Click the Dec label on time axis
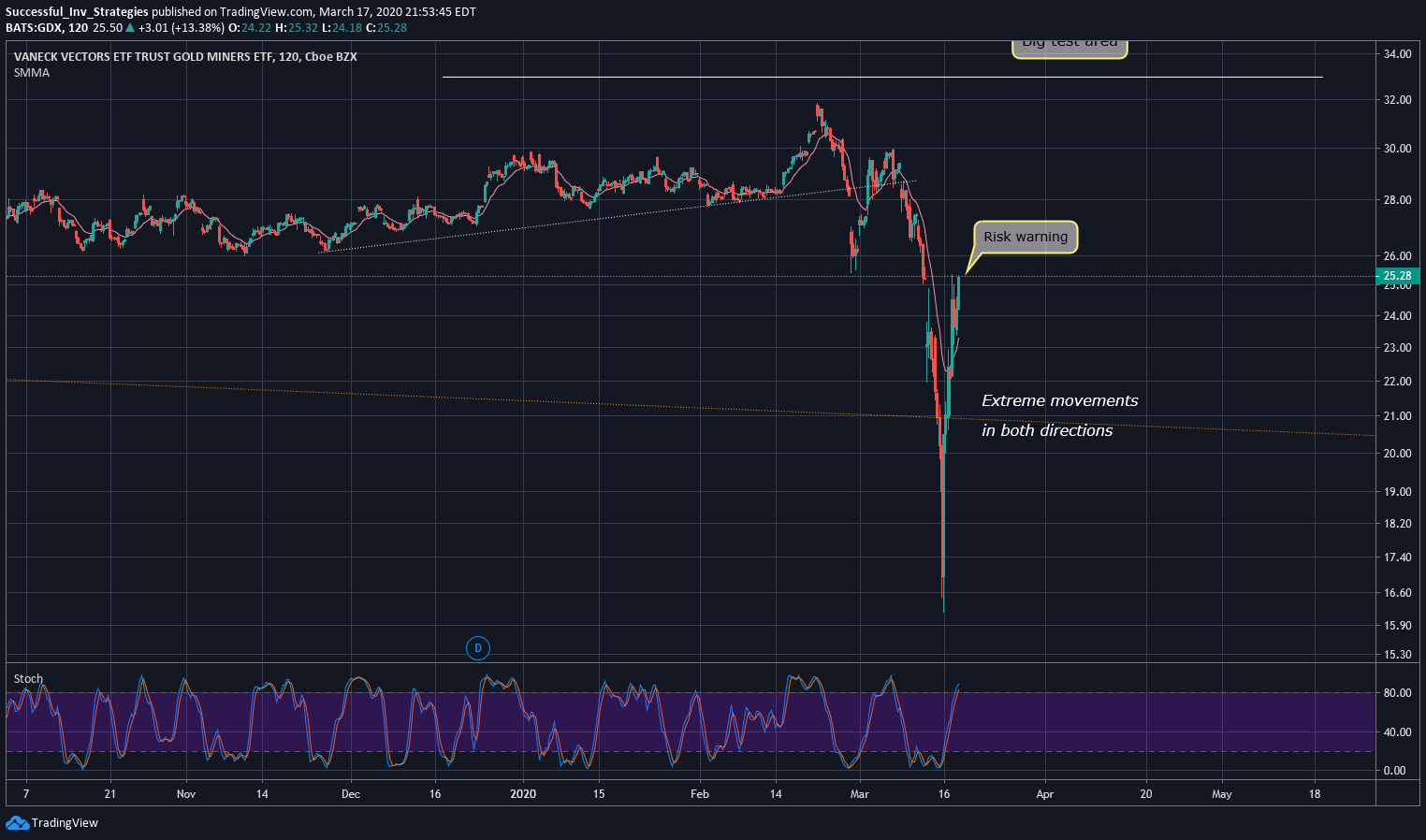Viewport: 1426px width, 840px height. [351, 794]
